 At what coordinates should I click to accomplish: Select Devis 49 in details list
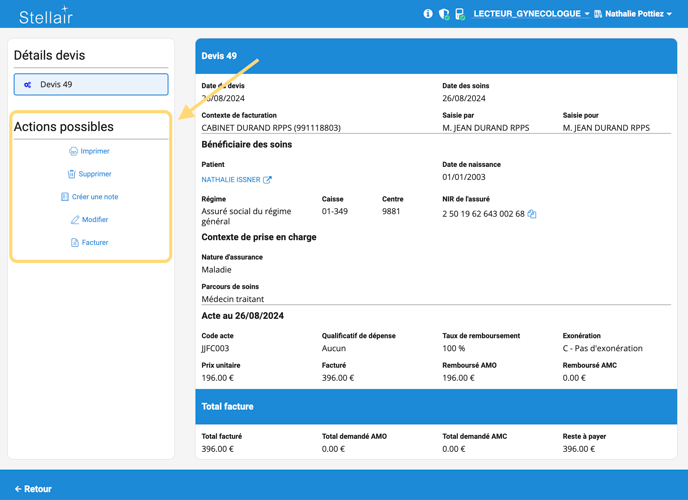(91, 85)
